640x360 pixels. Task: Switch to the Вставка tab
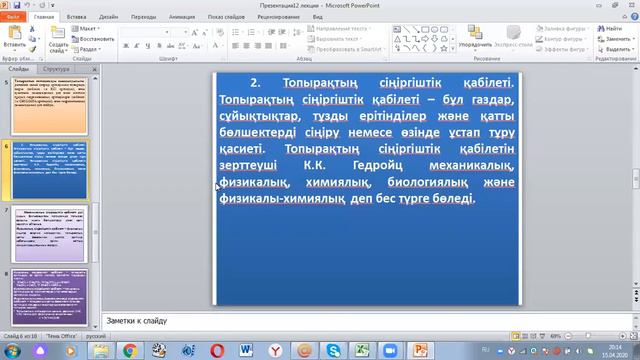[x=76, y=17]
